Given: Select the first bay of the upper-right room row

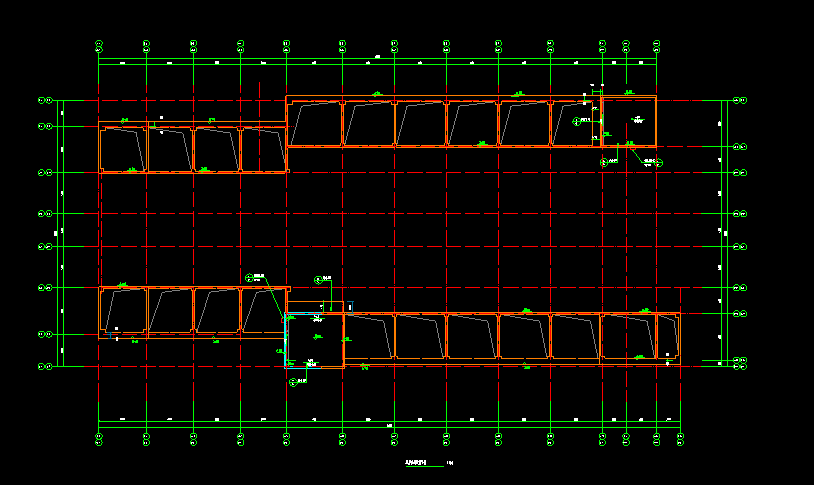Looking at the screenshot, I should point(314,123).
